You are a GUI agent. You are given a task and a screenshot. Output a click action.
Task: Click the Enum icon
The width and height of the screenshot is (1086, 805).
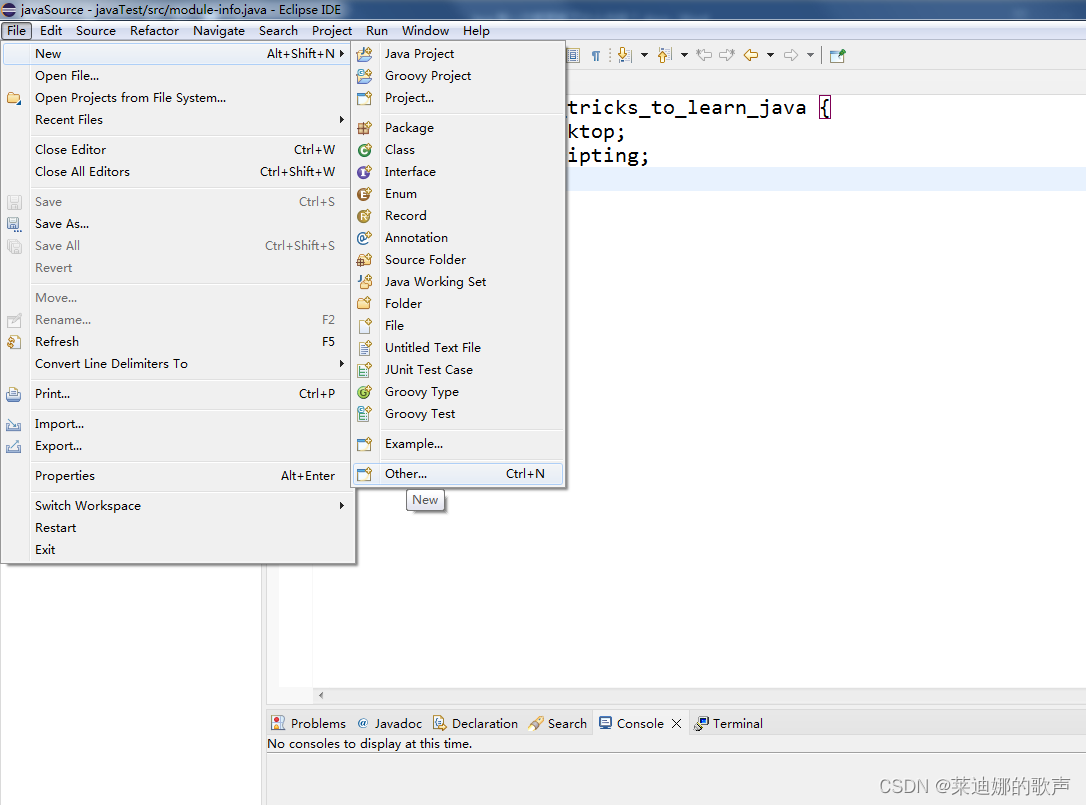364,194
